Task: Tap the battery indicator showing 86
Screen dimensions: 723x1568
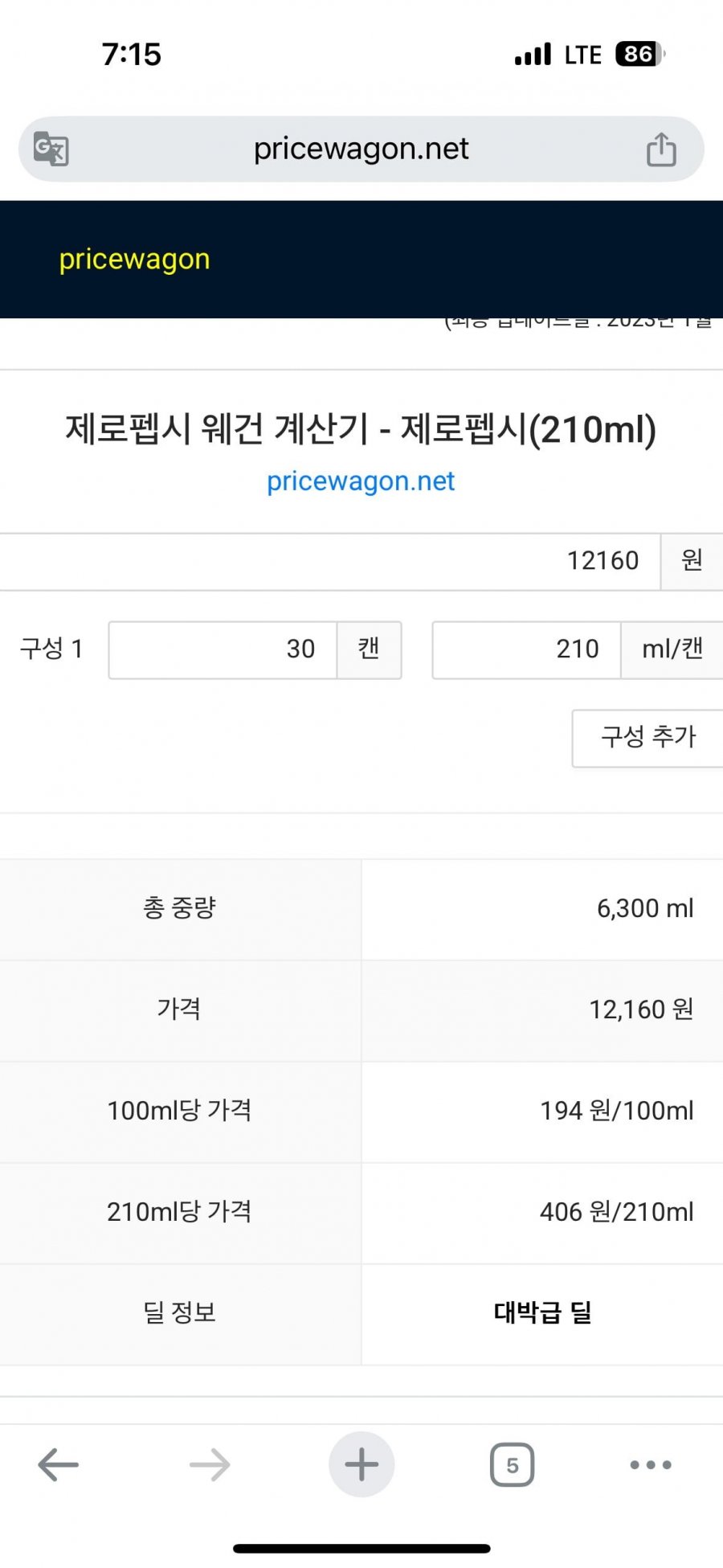Action: click(640, 54)
